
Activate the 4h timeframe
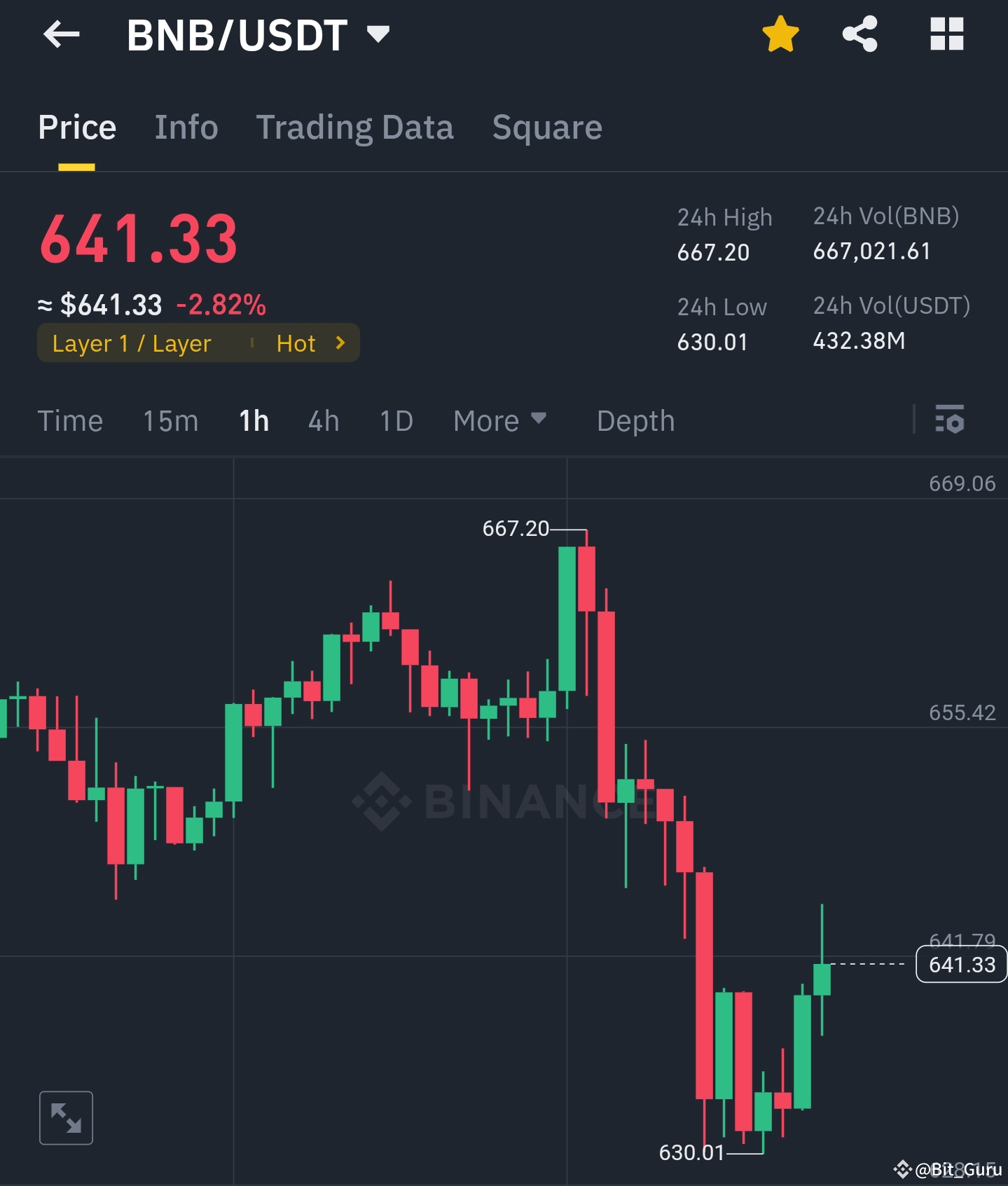(323, 420)
